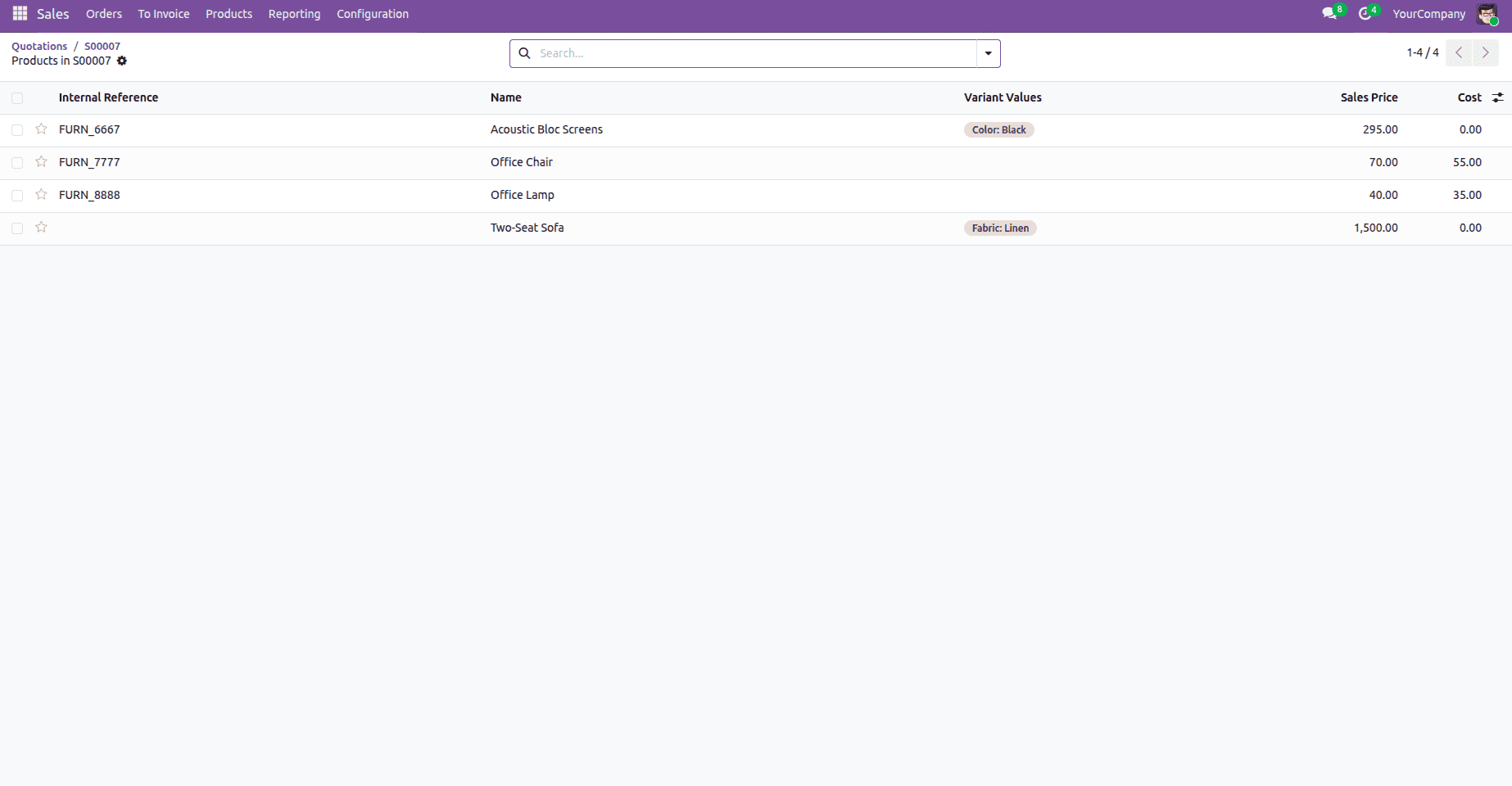Open the Orders menu

click(104, 14)
